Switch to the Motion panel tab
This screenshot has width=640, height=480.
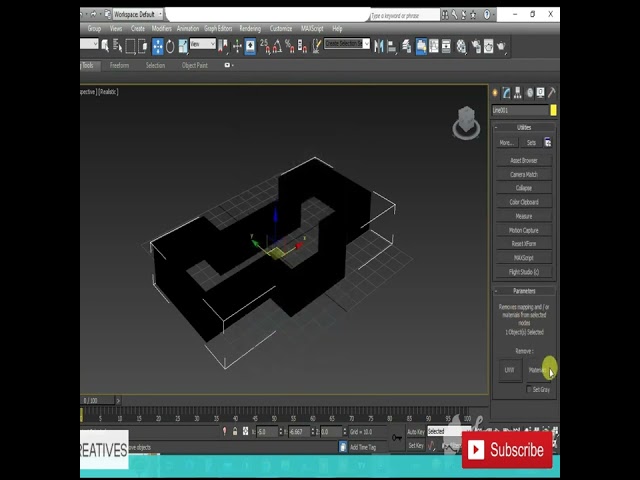[x=529, y=93]
